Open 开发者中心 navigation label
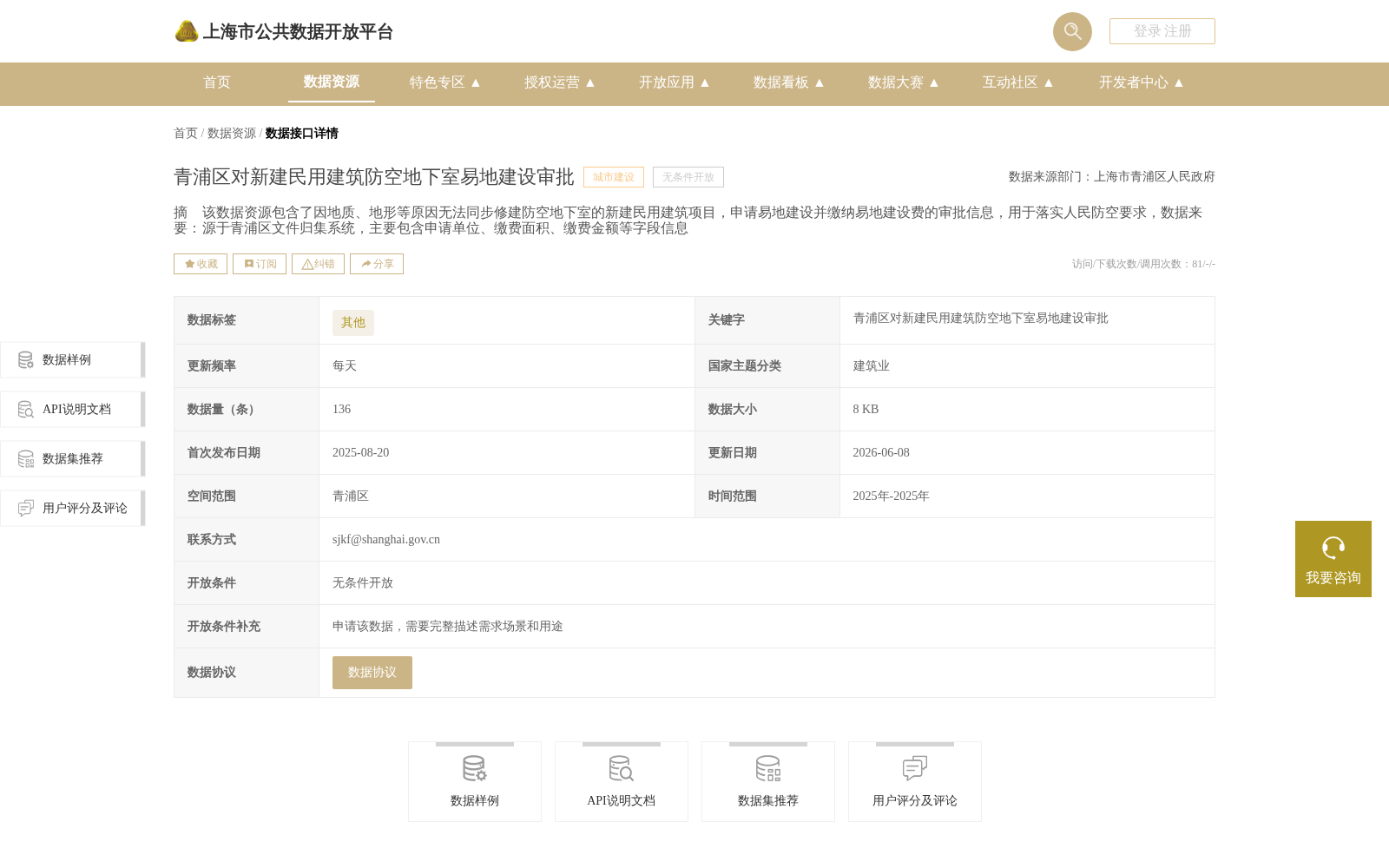Image resolution: width=1389 pixels, height=868 pixels. (1134, 82)
